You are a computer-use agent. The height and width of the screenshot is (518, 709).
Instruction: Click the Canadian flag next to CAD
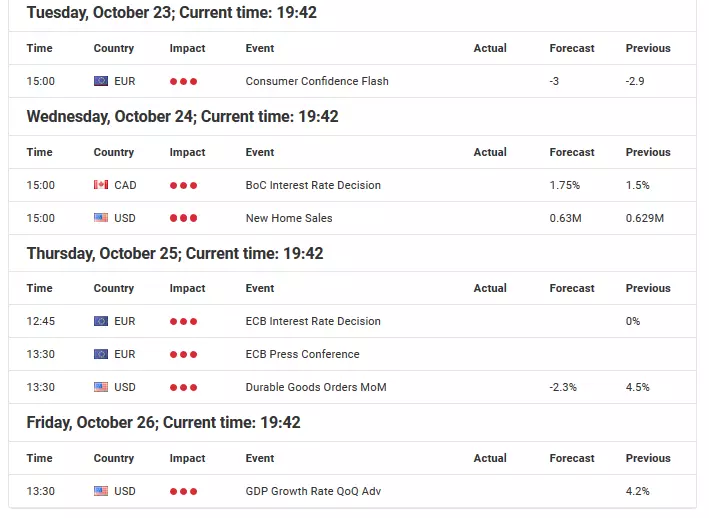(x=101, y=185)
